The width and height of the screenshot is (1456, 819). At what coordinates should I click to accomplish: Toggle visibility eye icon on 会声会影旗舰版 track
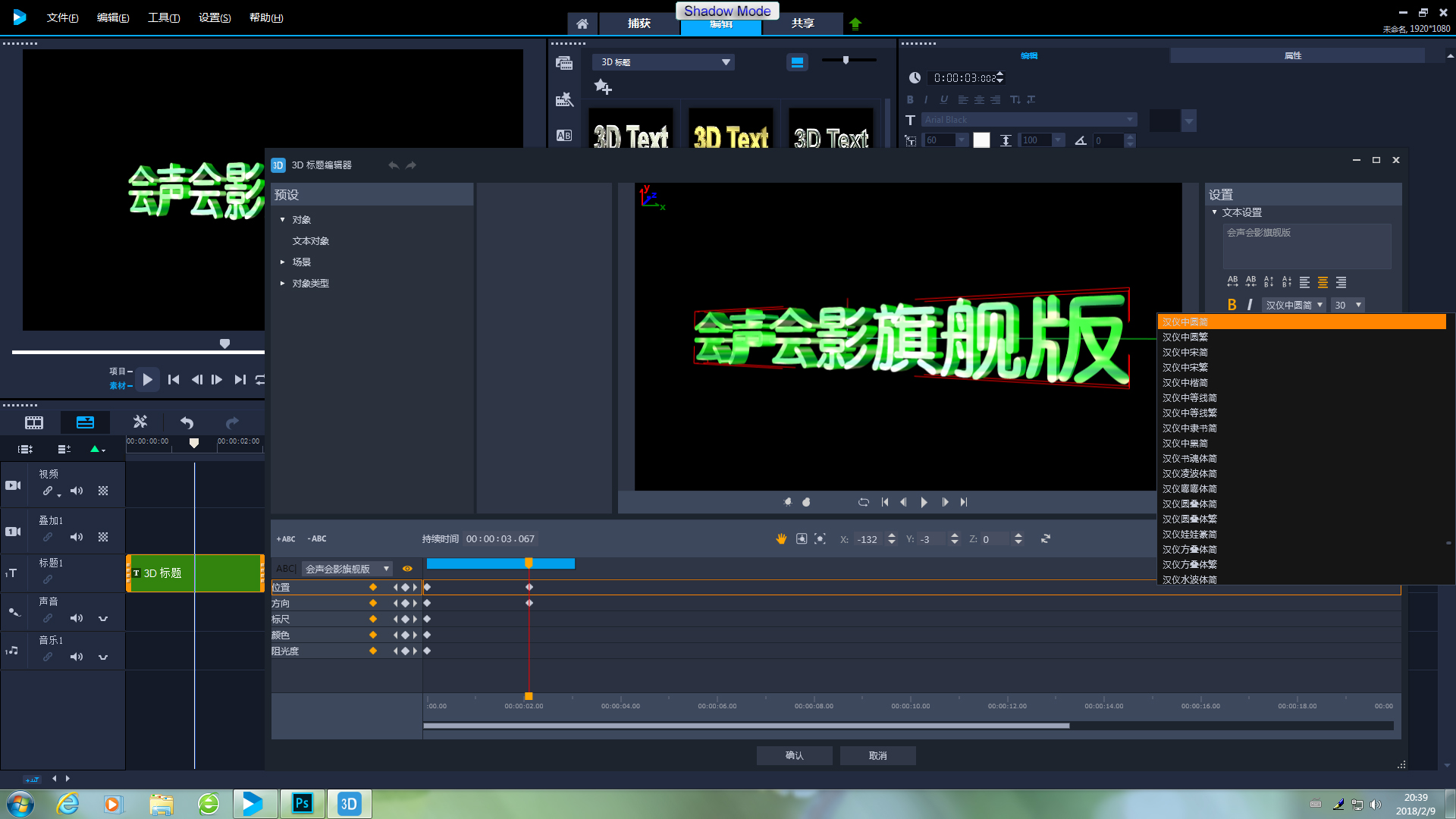(x=408, y=568)
